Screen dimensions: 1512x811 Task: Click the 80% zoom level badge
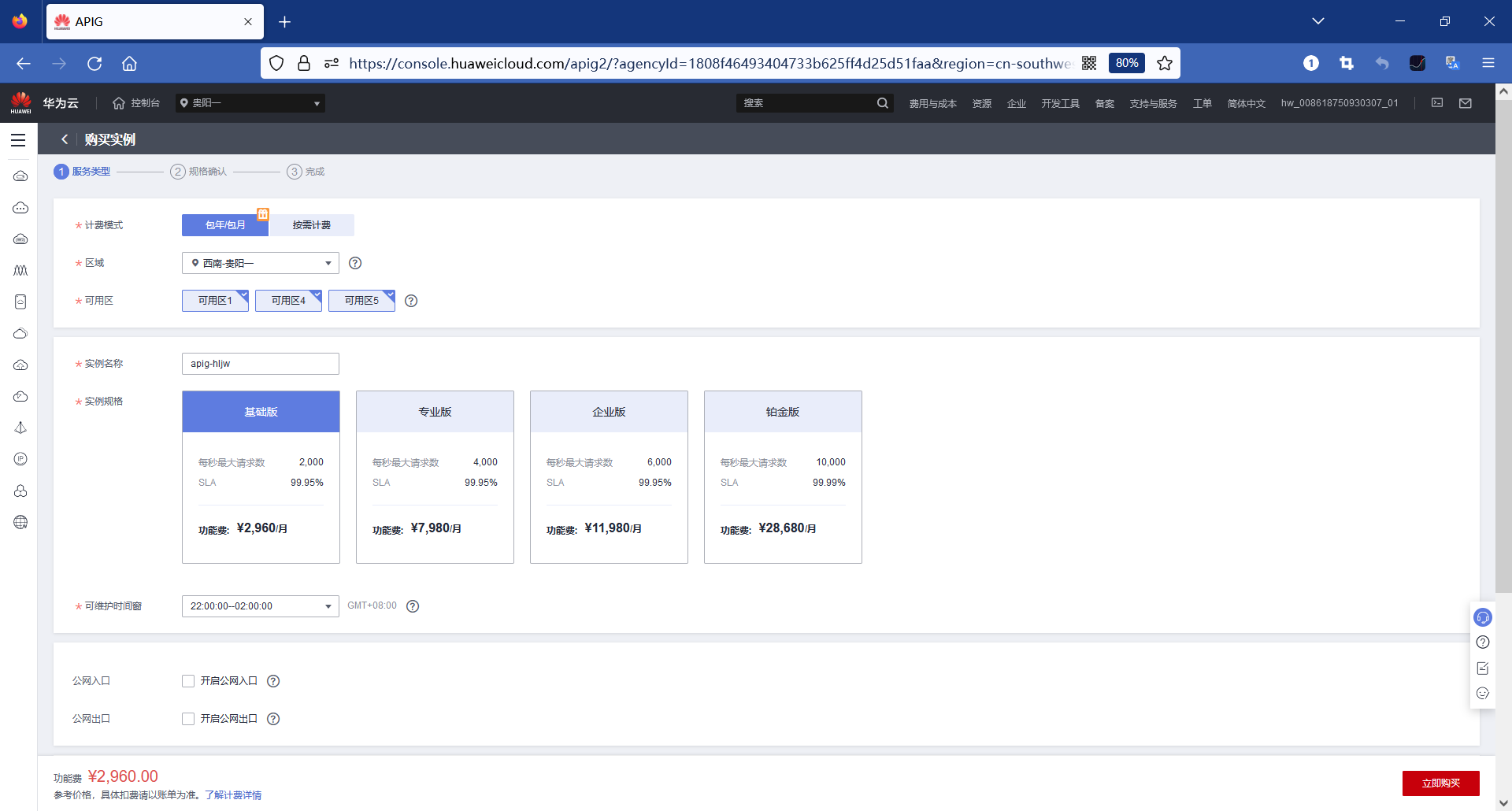[1127, 63]
